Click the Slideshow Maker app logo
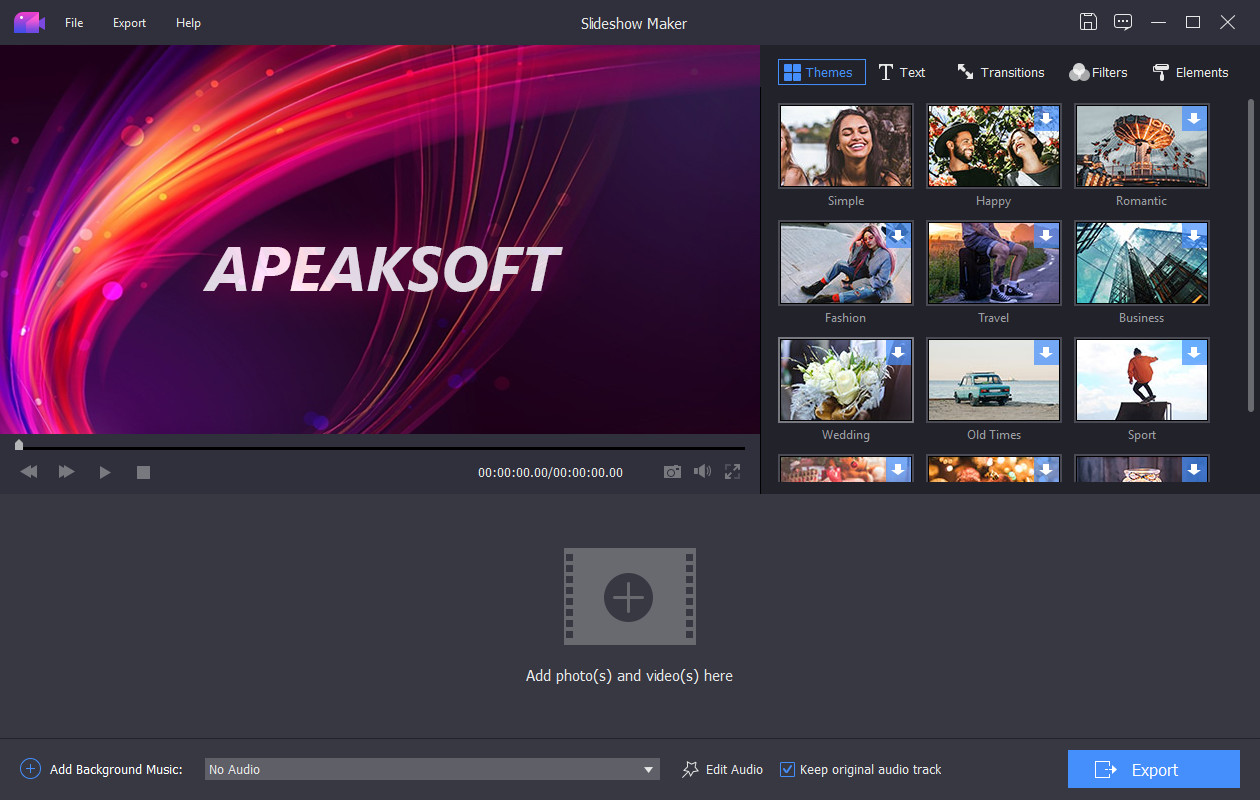Image resolution: width=1260 pixels, height=800 pixels. click(29, 22)
